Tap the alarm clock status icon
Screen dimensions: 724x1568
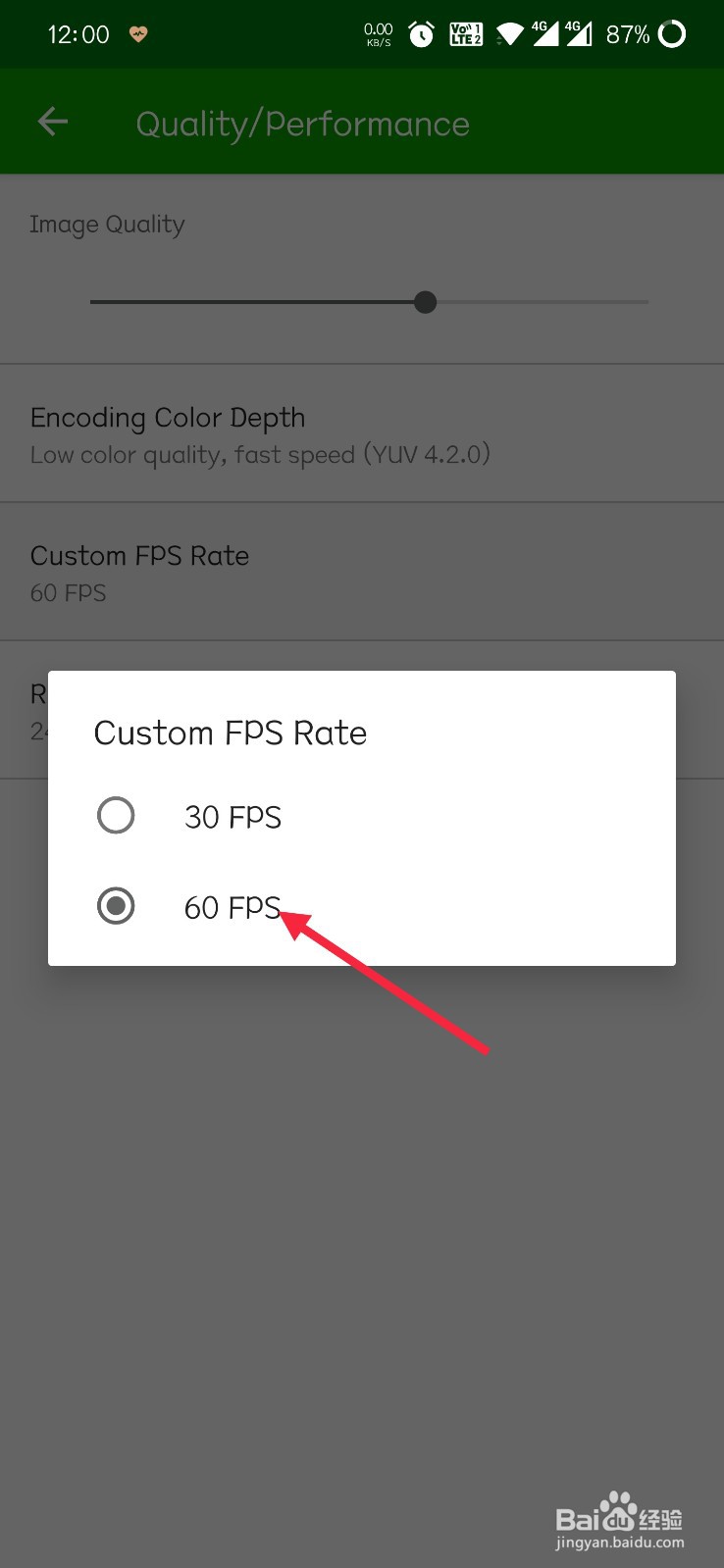[421, 34]
